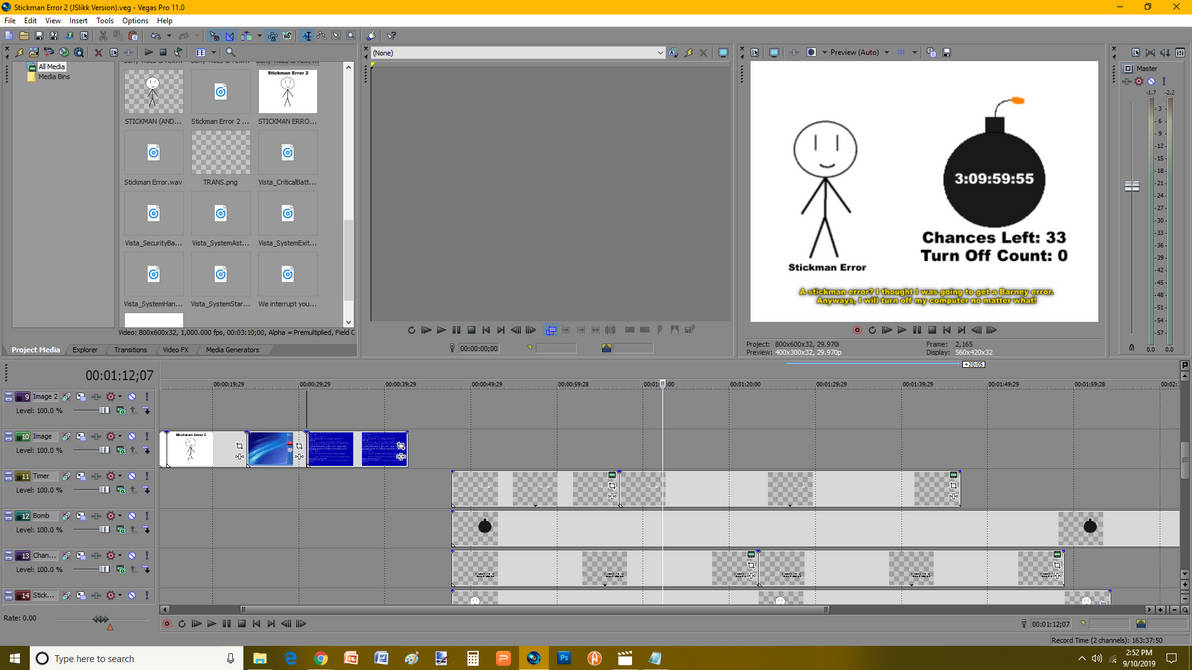Select All Media tree item
Screen dimensions: 1192x670
(x=52, y=67)
